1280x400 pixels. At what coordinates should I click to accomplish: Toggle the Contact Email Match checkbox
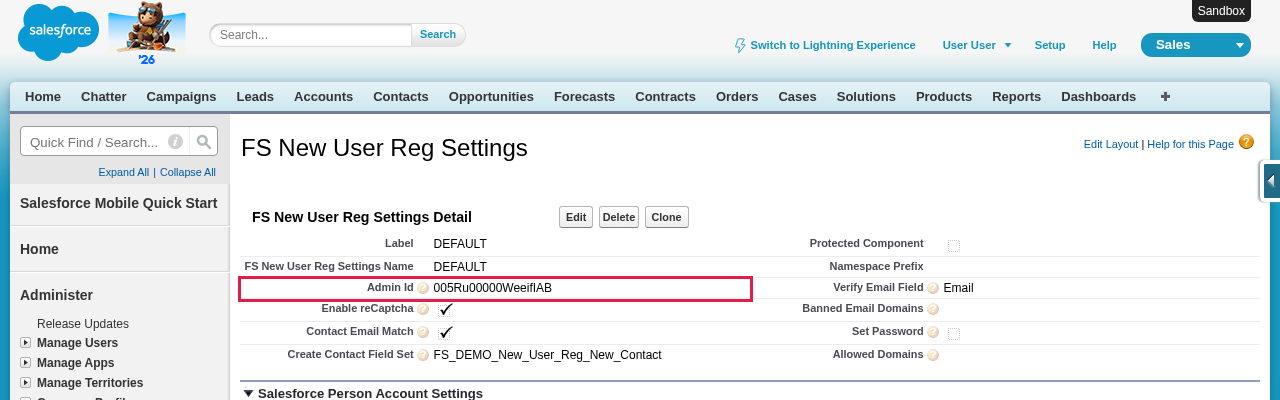[x=445, y=332]
